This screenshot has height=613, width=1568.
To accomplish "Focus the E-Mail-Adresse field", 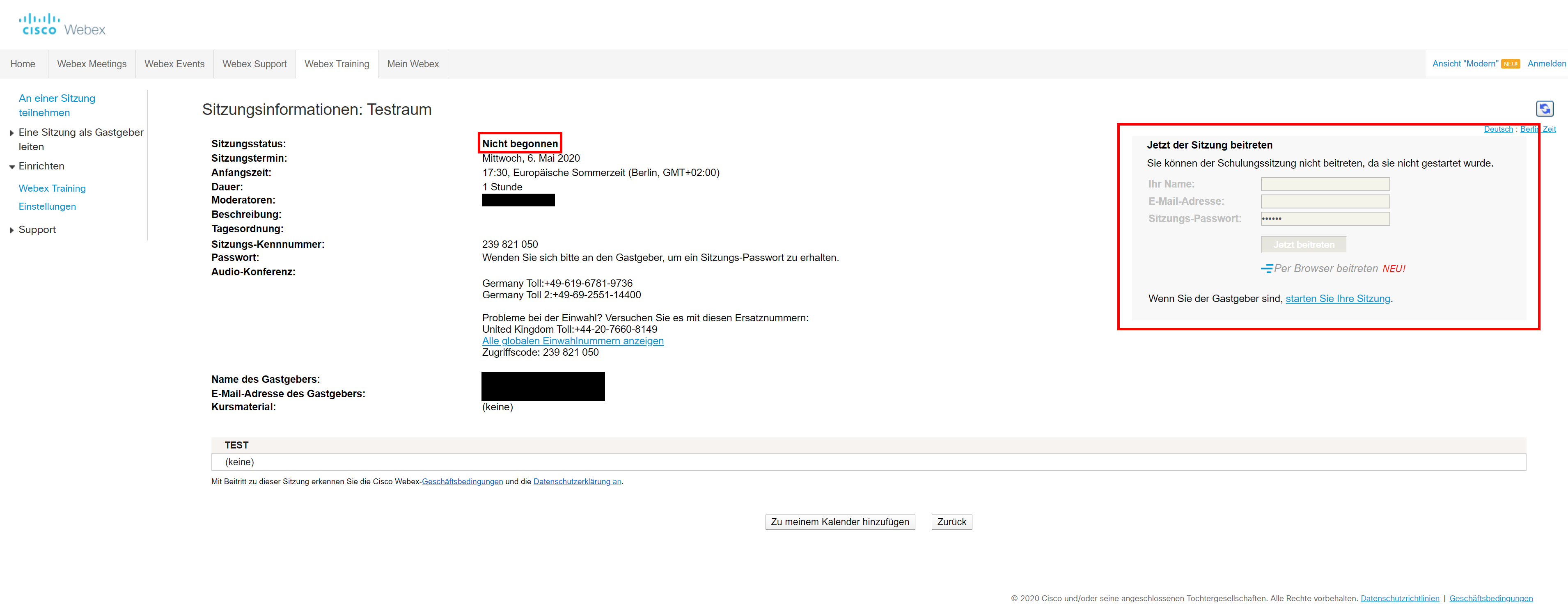I will [x=1325, y=201].
